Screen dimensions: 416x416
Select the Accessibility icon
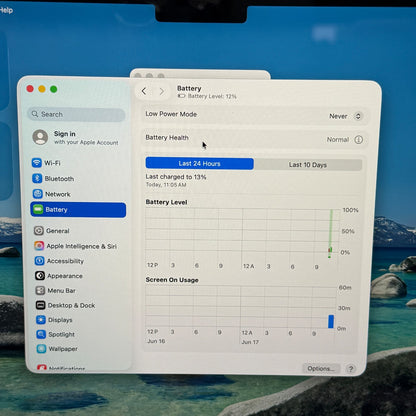[x=39, y=261]
